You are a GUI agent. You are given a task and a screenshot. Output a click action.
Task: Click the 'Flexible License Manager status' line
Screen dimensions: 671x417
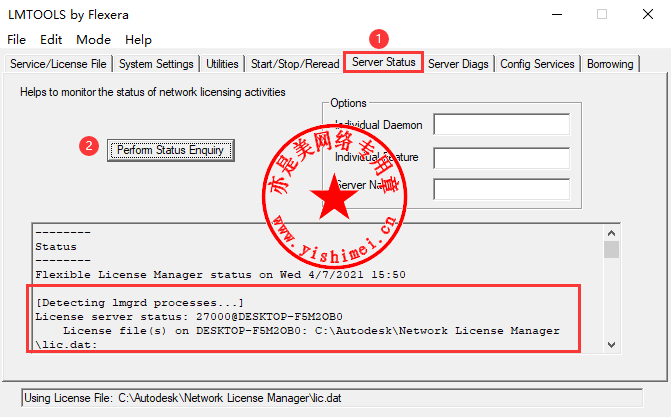(x=220, y=275)
